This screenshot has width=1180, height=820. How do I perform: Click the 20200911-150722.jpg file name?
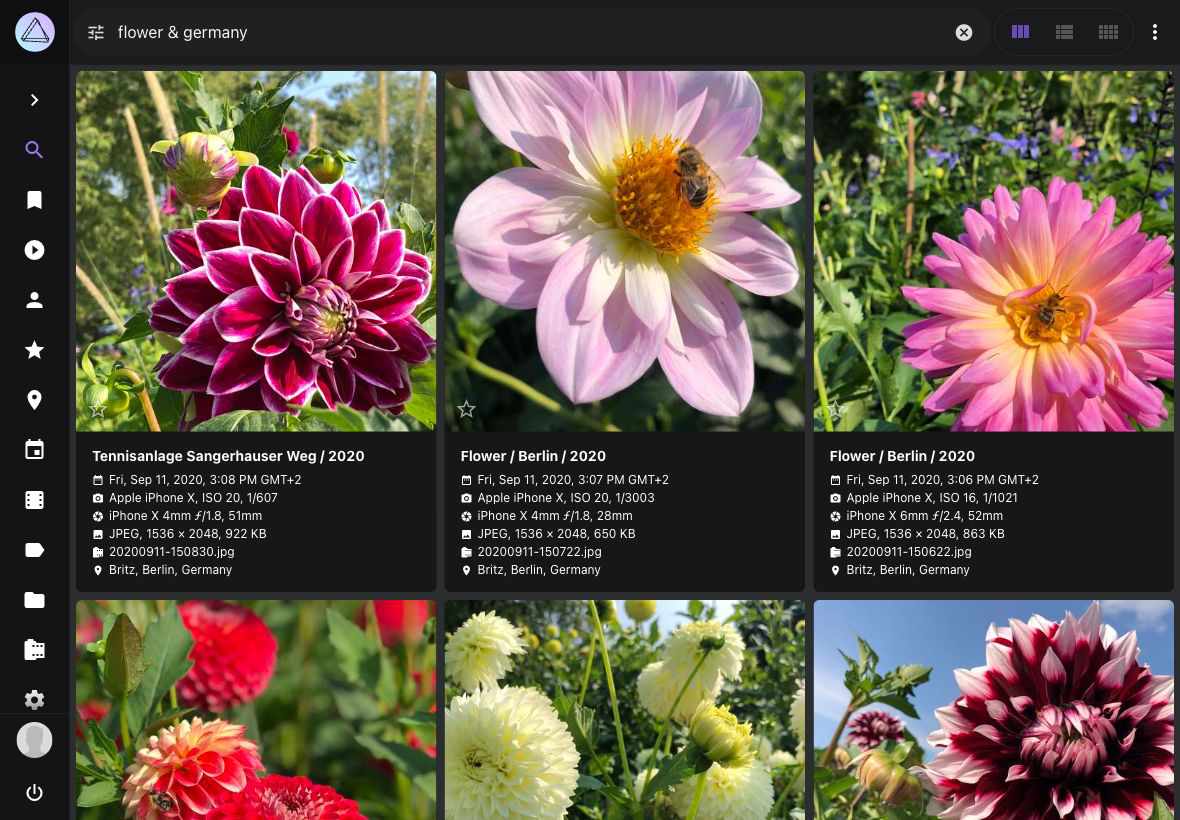539,552
